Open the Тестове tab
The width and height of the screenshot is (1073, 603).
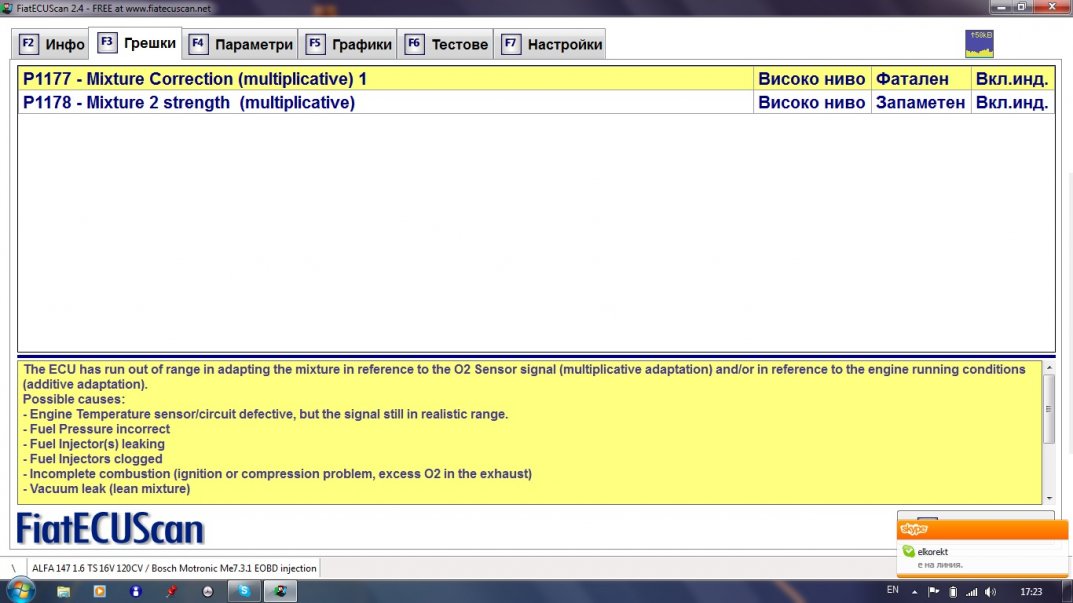(447, 44)
